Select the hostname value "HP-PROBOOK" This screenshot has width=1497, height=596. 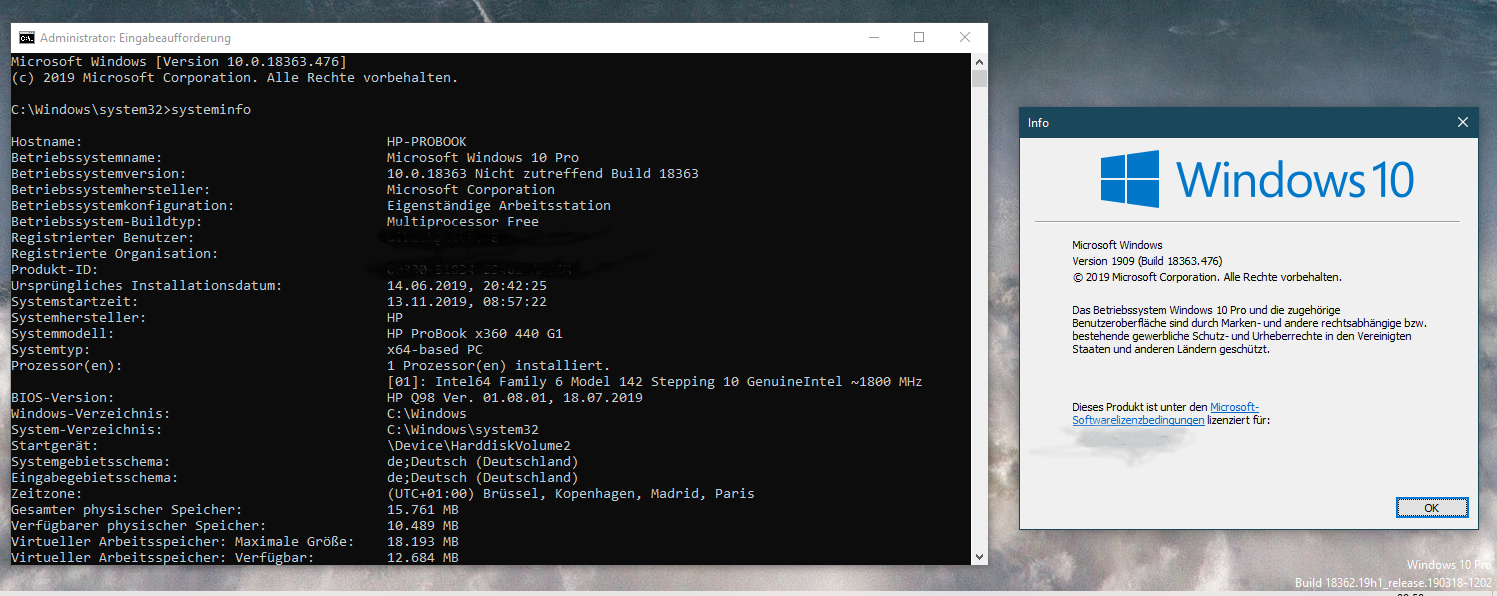click(427, 142)
